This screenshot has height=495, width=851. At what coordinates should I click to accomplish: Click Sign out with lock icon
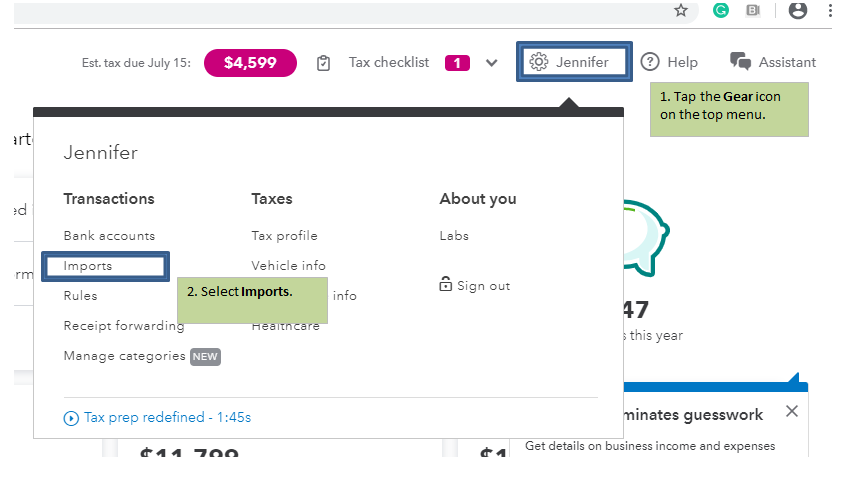pyautogui.click(x=475, y=286)
